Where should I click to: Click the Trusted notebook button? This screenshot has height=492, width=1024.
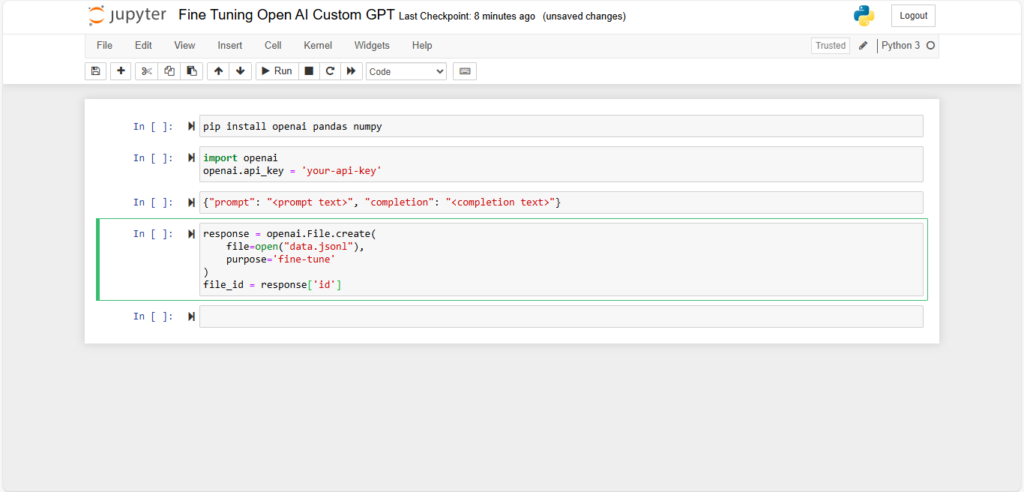click(831, 46)
